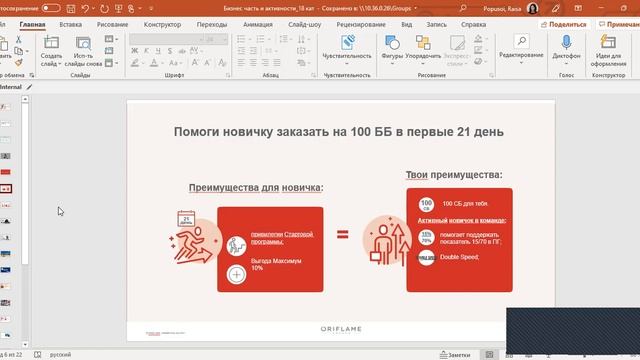Click the Поделиться button
Viewport: 640px width, 360px height.
[564, 24]
